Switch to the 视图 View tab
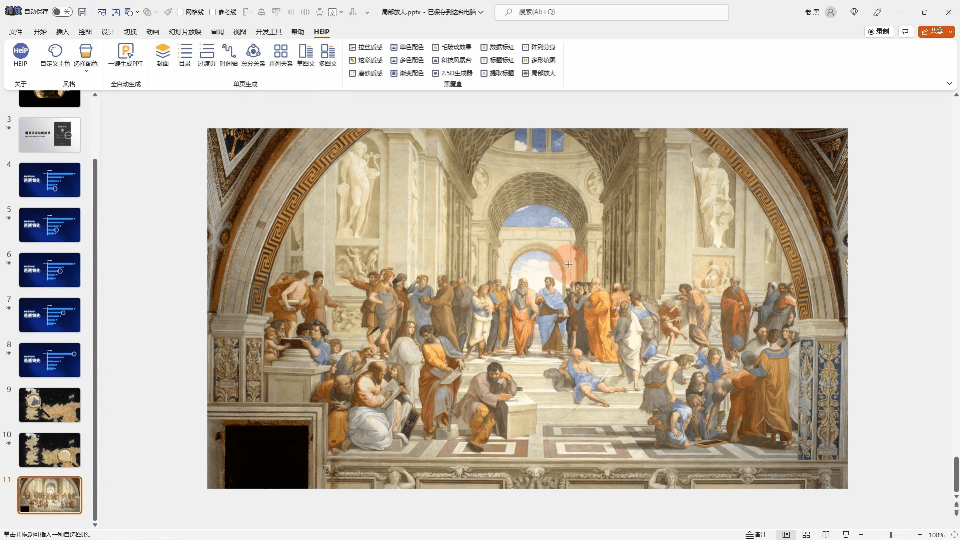Screen dimensions: 960x540 [x=239, y=32]
